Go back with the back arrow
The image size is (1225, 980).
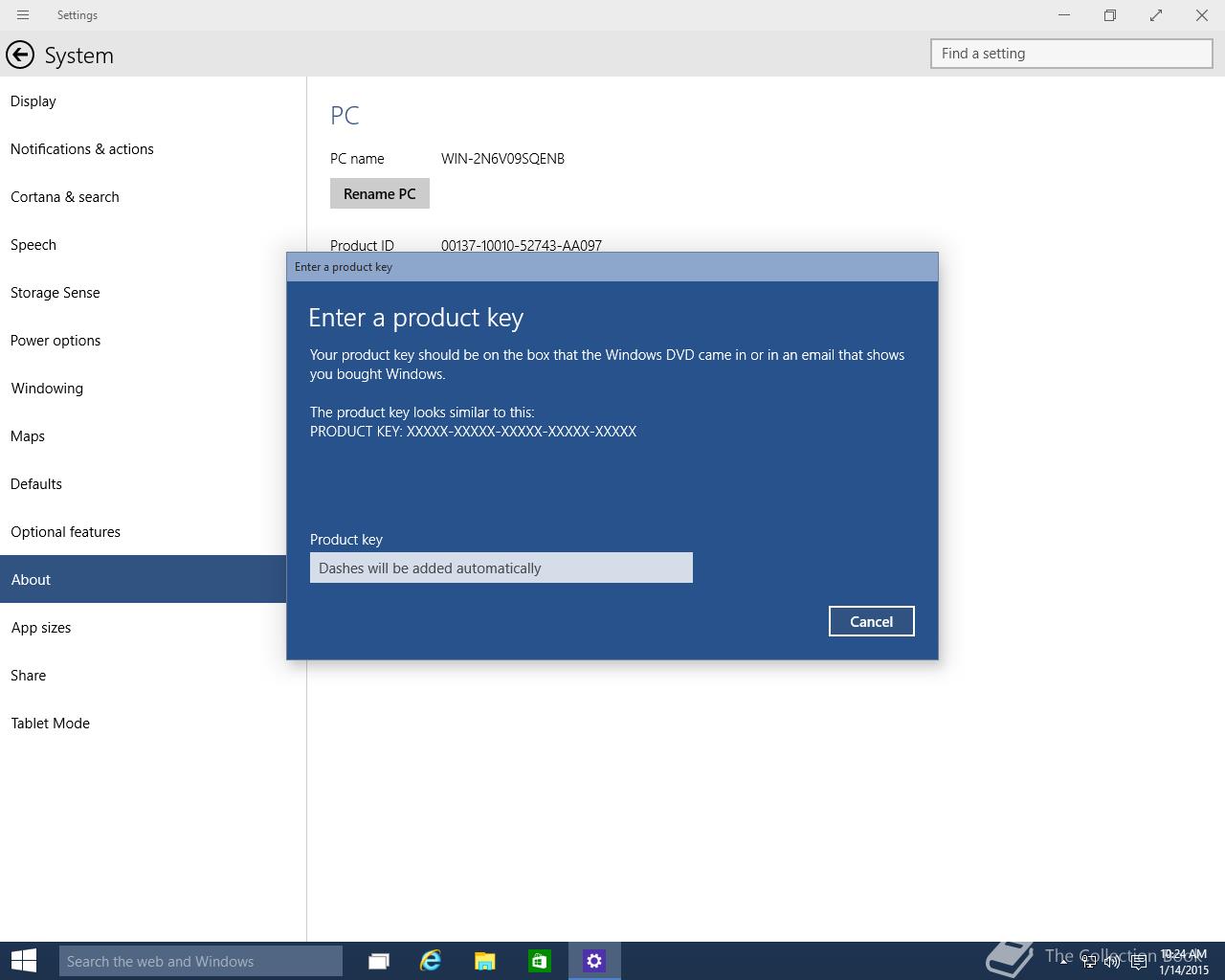click(20, 55)
